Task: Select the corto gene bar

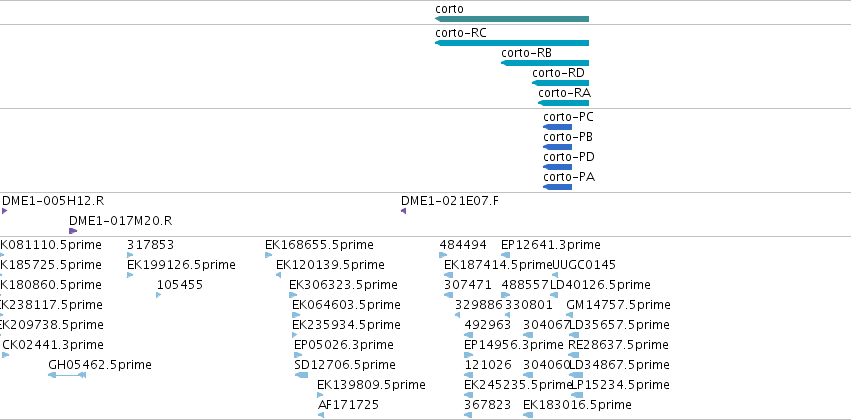Action: pyautogui.click(x=512, y=19)
